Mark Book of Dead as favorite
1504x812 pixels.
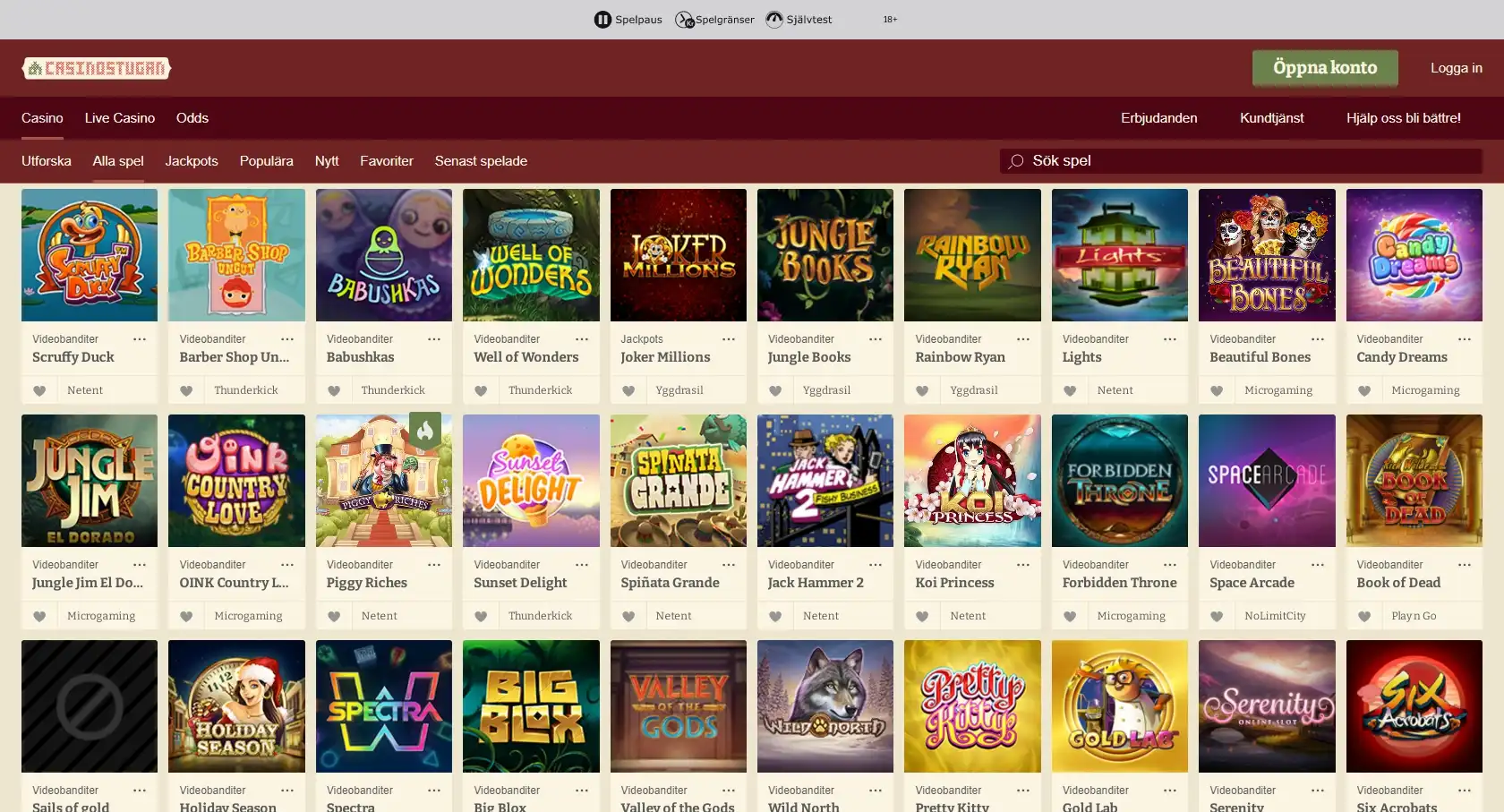tap(1364, 616)
